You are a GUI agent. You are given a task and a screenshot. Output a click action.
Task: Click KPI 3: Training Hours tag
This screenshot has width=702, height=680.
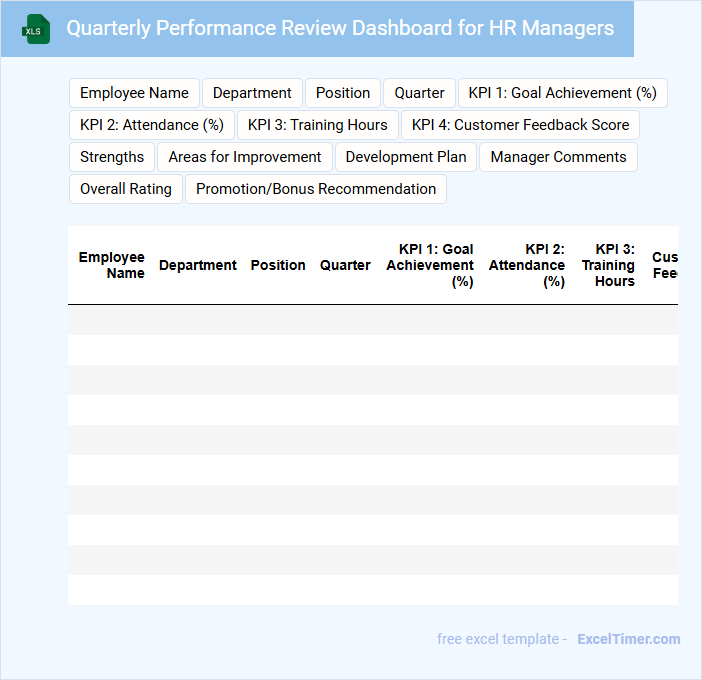pyautogui.click(x=318, y=125)
